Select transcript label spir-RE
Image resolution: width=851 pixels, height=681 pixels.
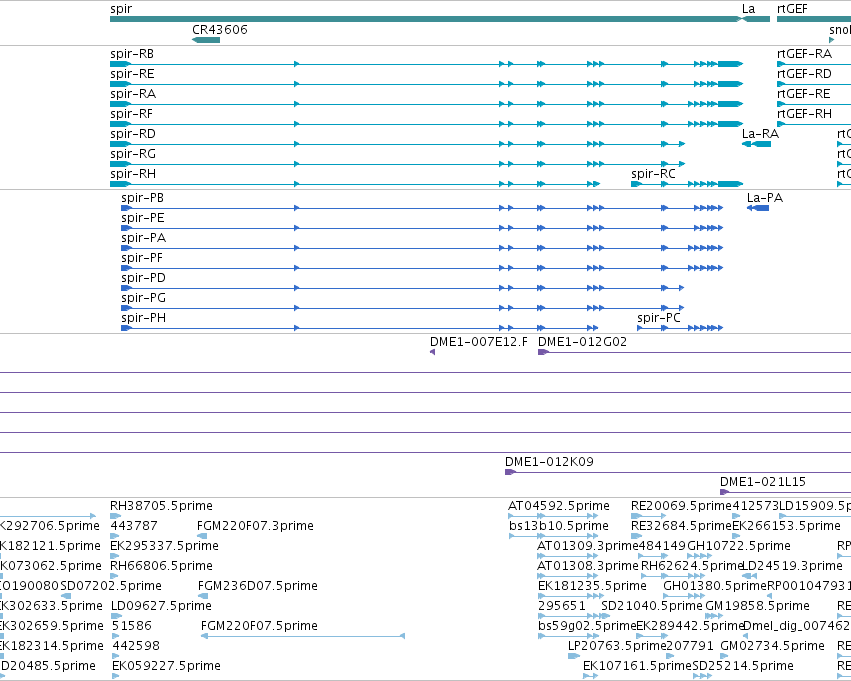click(x=132, y=74)
